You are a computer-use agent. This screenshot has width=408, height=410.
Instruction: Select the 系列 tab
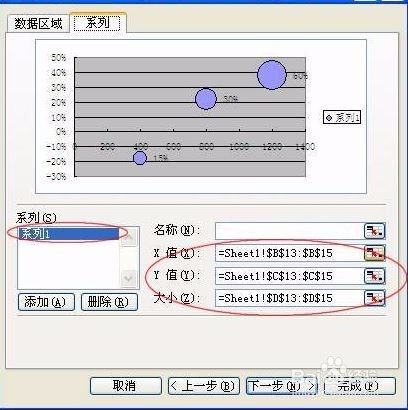97,23
